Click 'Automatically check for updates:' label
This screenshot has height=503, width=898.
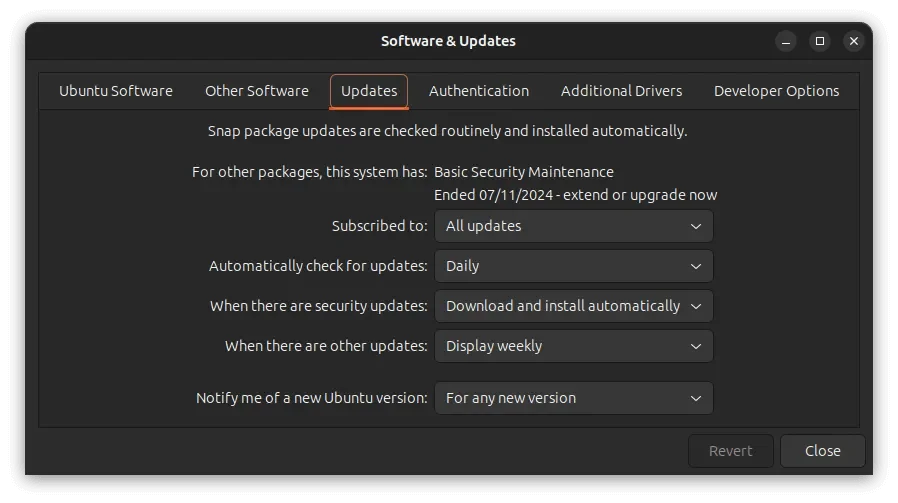click(318, 266)
